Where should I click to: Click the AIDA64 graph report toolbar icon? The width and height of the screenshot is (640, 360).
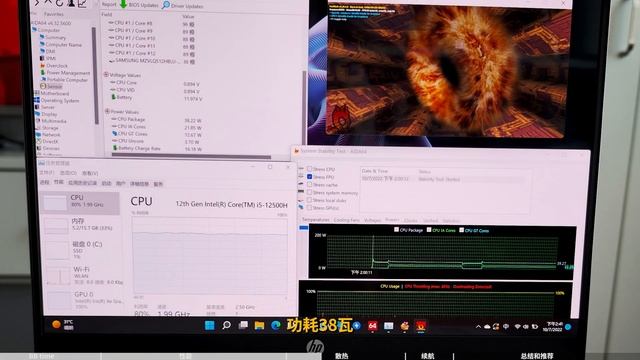click(82, 4)
